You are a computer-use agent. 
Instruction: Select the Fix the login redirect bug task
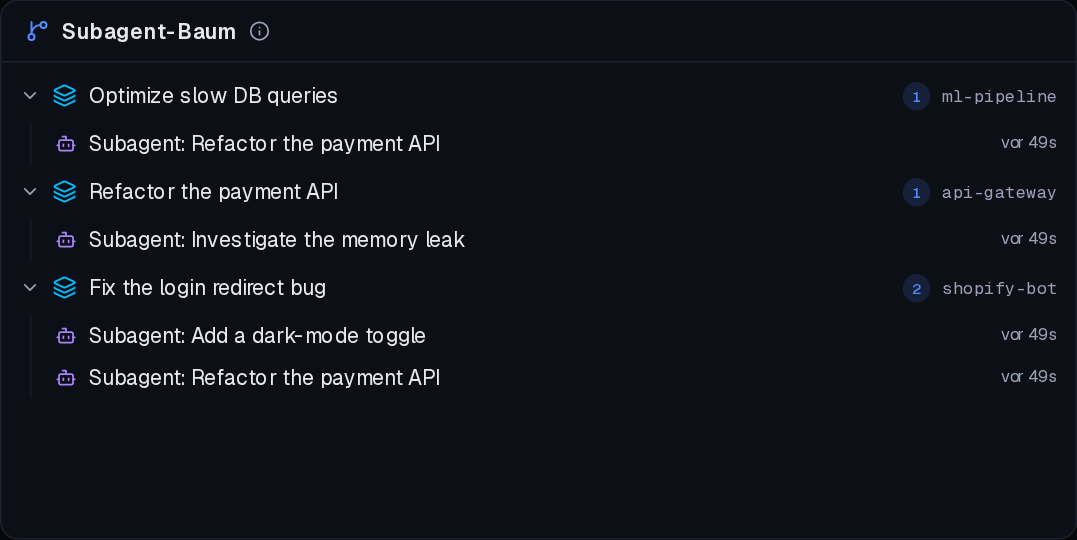(538, 288)
